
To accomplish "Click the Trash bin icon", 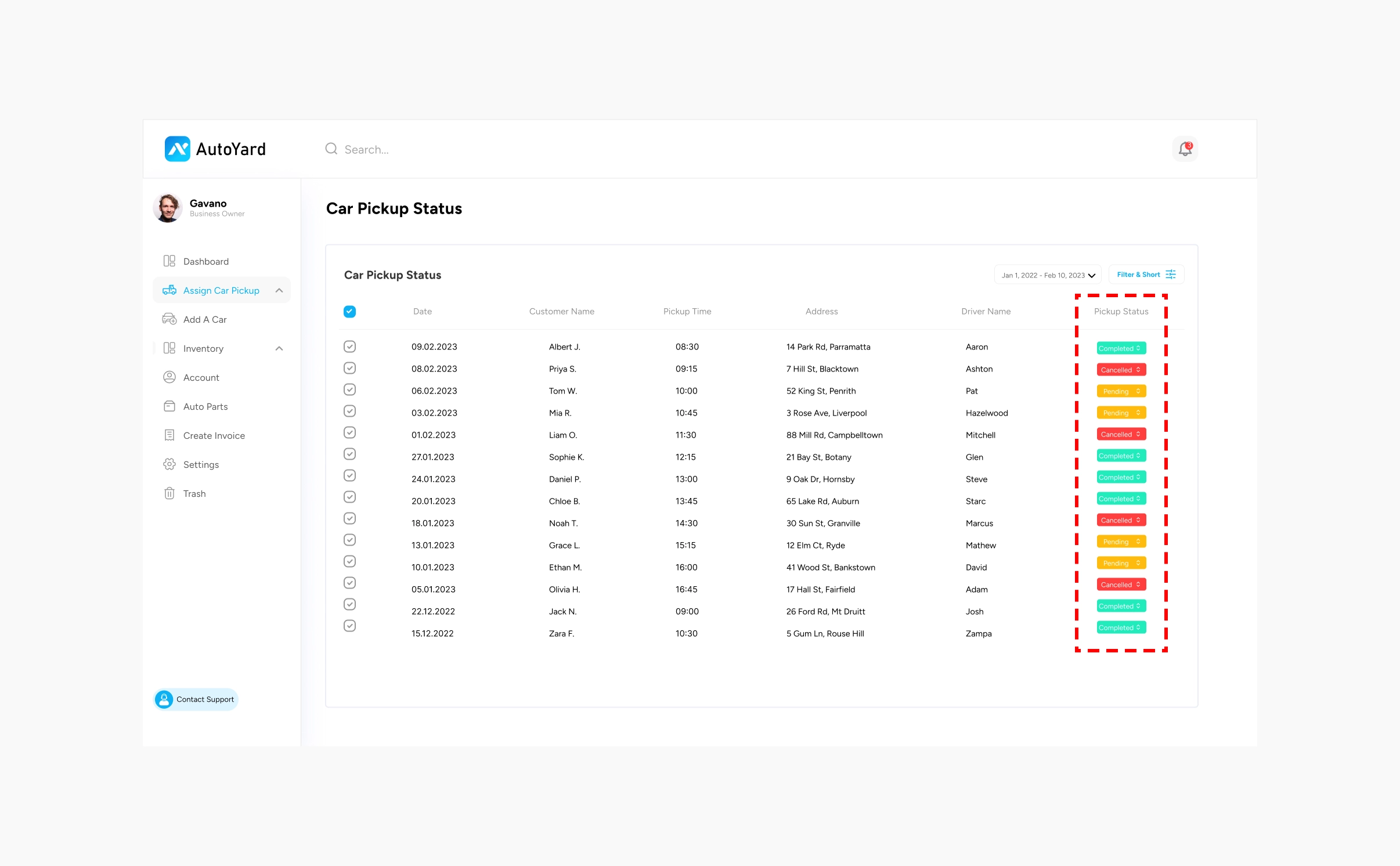I will click(169, 493).
